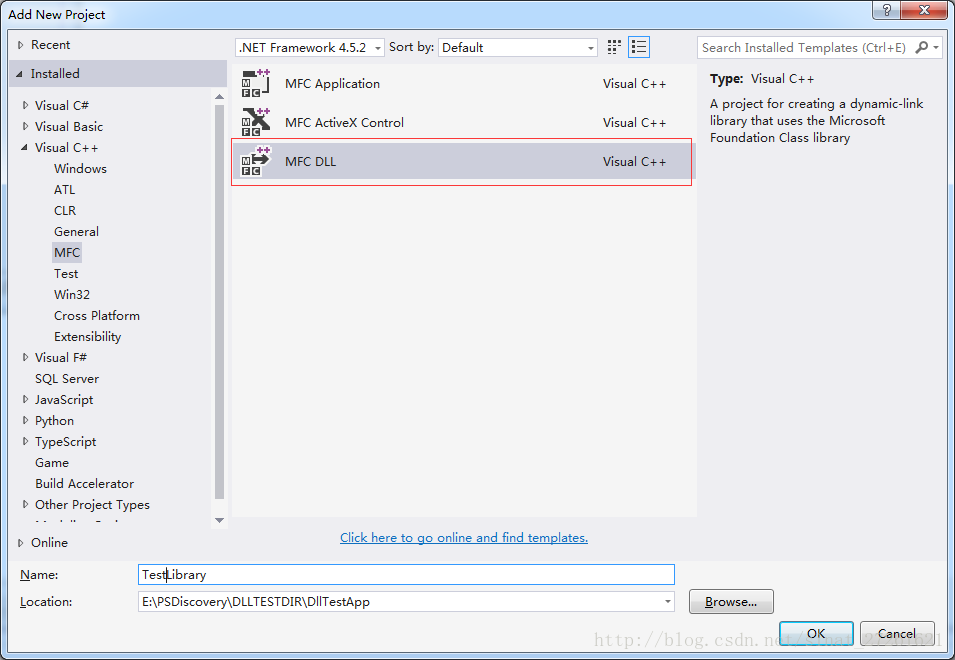Expand the JavaScript node
The image size is (955, 660).
[x=25, y=399]
